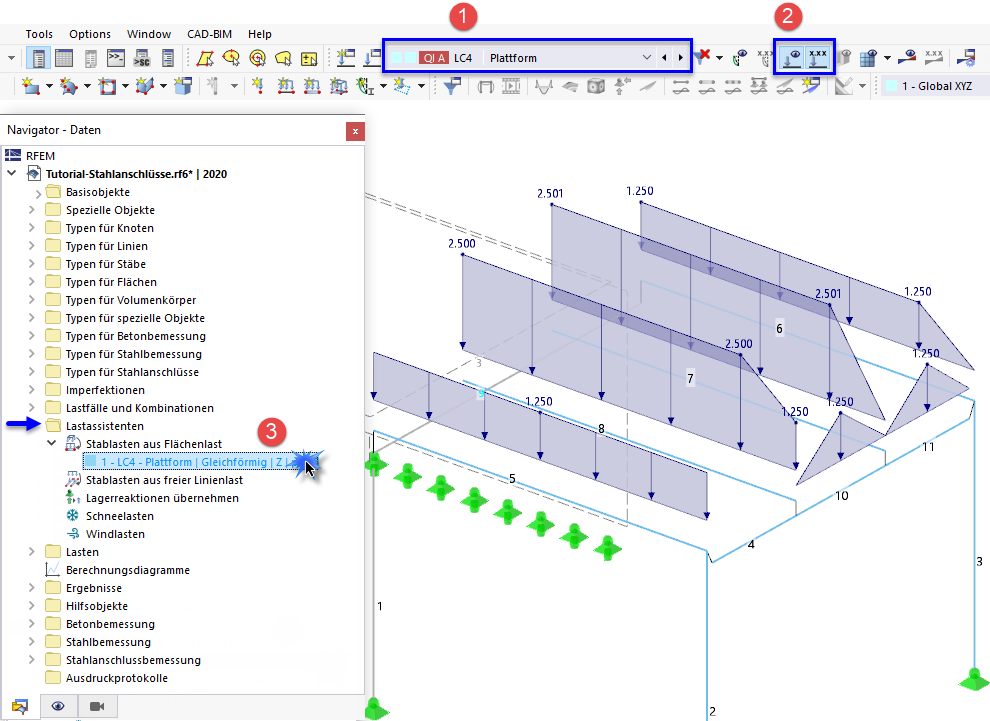990x721 pixels.
Task: Expand Lastfälle und Kombinationen folder
Action: coord(32,408)
